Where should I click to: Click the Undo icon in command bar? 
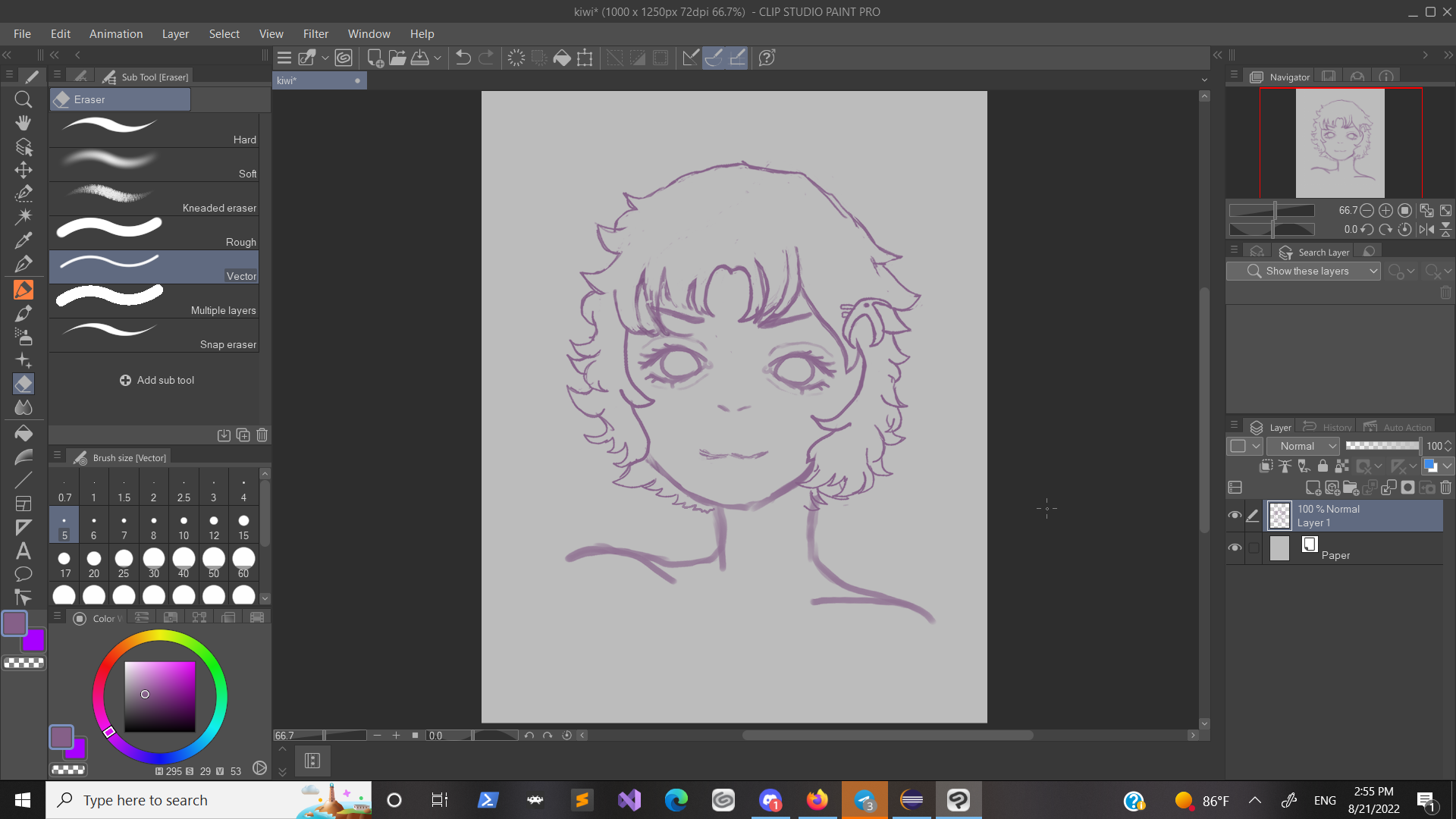point(463,58)
